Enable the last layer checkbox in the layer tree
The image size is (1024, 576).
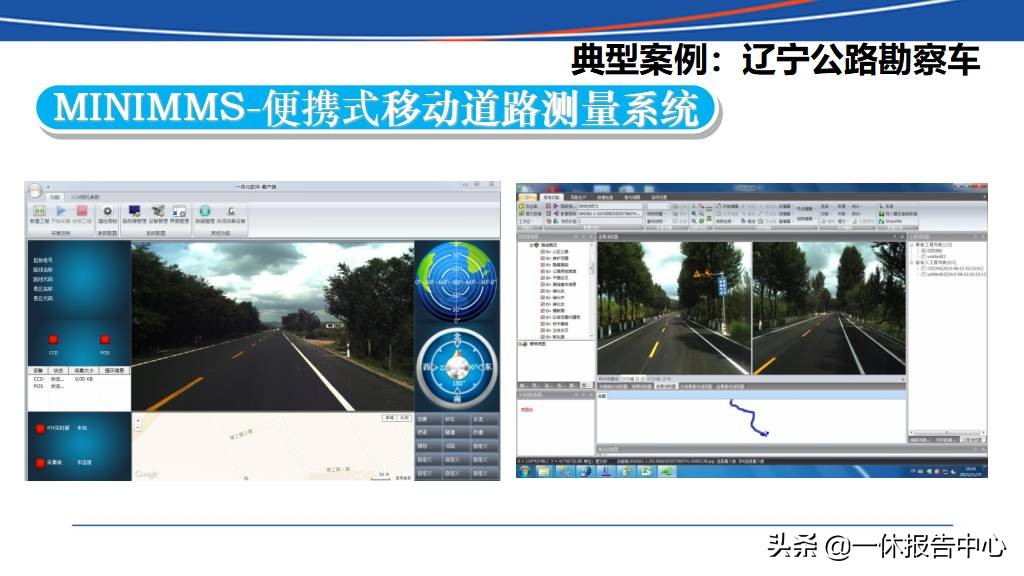point(542,338)
